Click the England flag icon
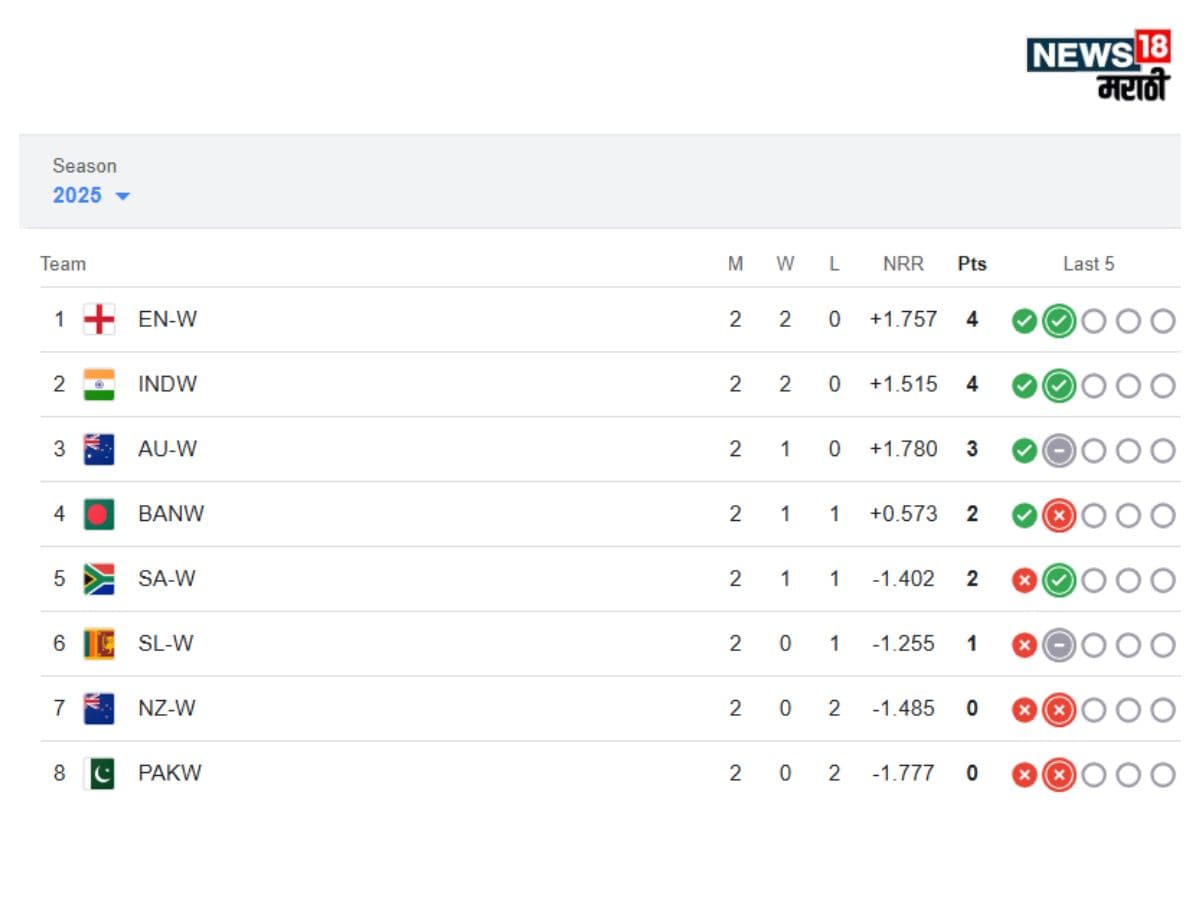Screen dimensions: 1200x900 [x=99, y=320]
